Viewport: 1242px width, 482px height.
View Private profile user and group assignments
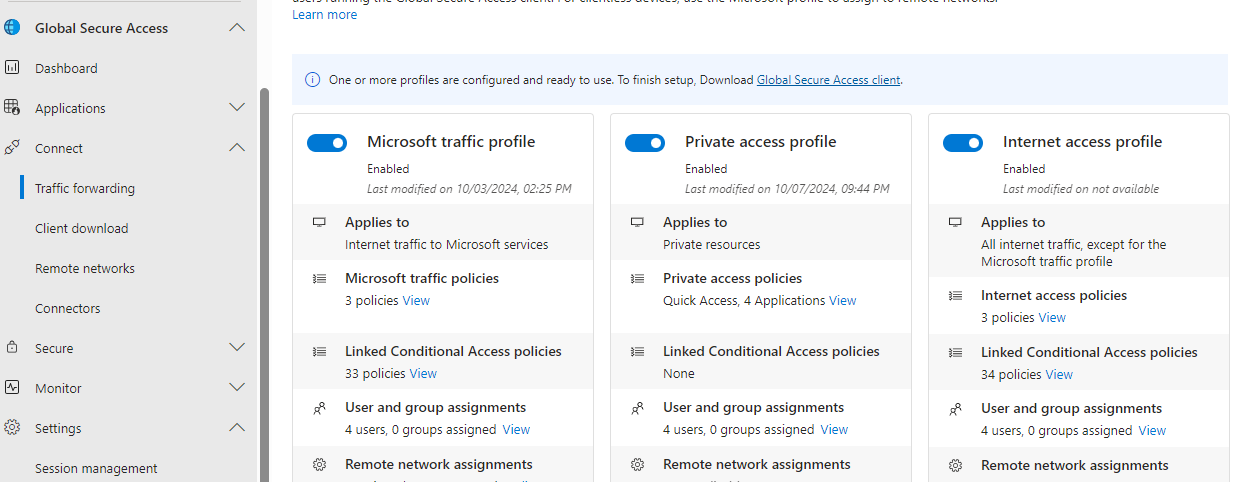point(834,430)
